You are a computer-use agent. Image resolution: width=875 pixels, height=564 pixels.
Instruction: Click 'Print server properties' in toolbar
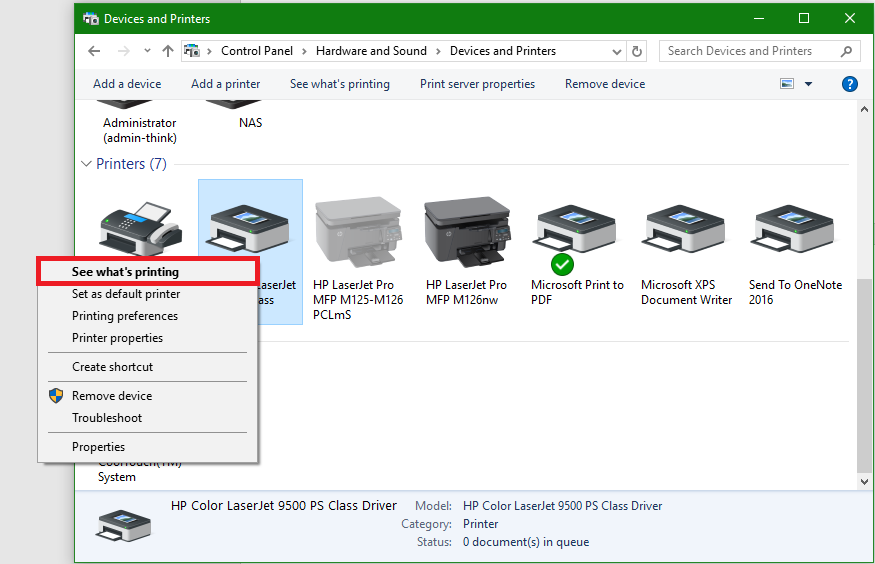pos(477,84)
